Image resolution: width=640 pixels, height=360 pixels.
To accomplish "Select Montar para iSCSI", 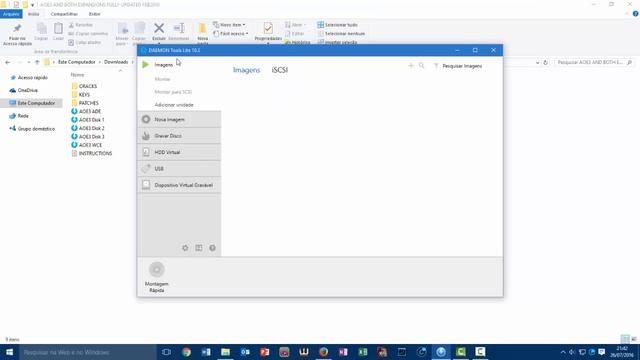I will [x=173, y=92].
